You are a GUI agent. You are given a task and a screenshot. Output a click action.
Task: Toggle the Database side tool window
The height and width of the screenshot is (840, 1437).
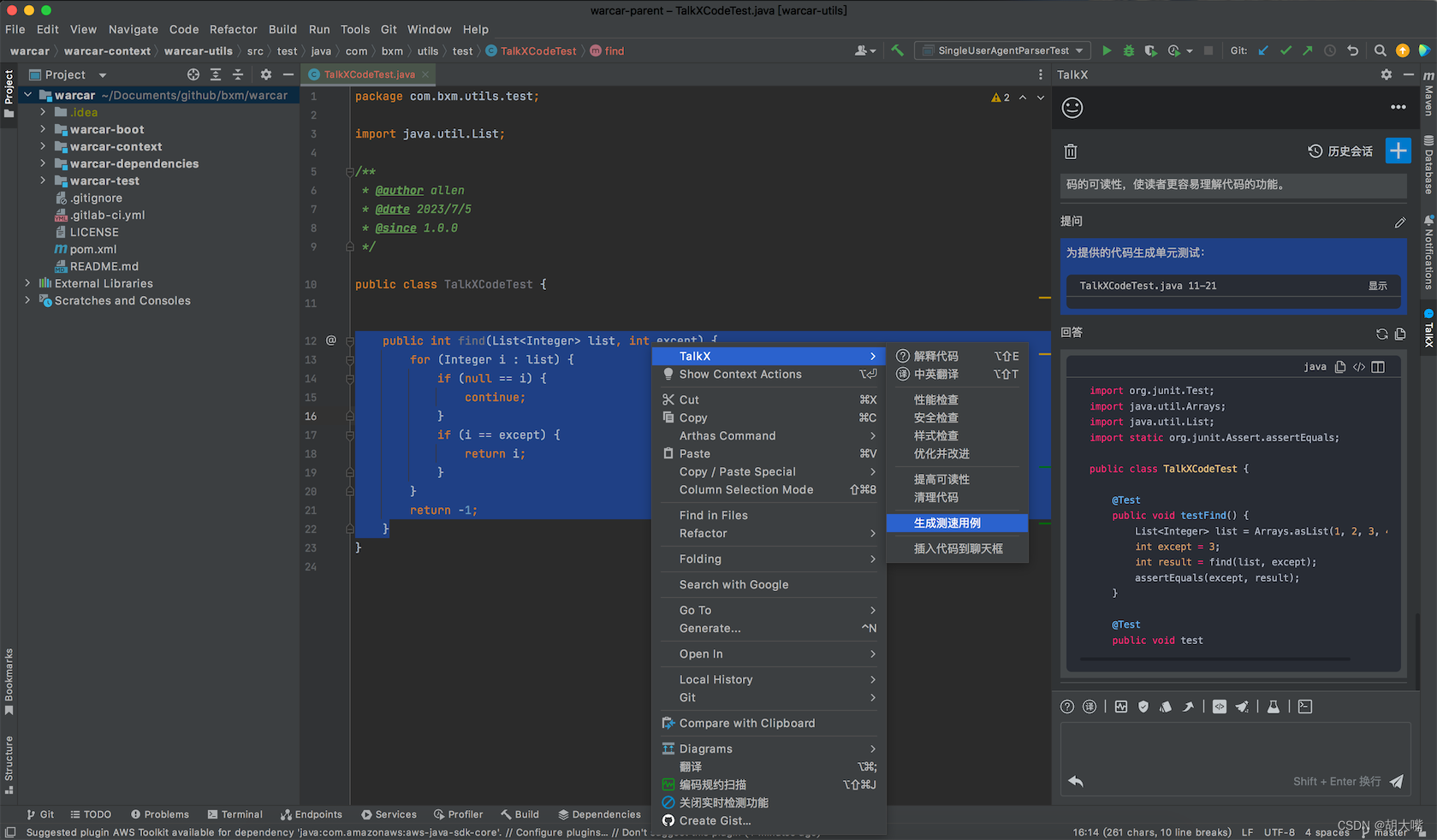[1428, 165]
